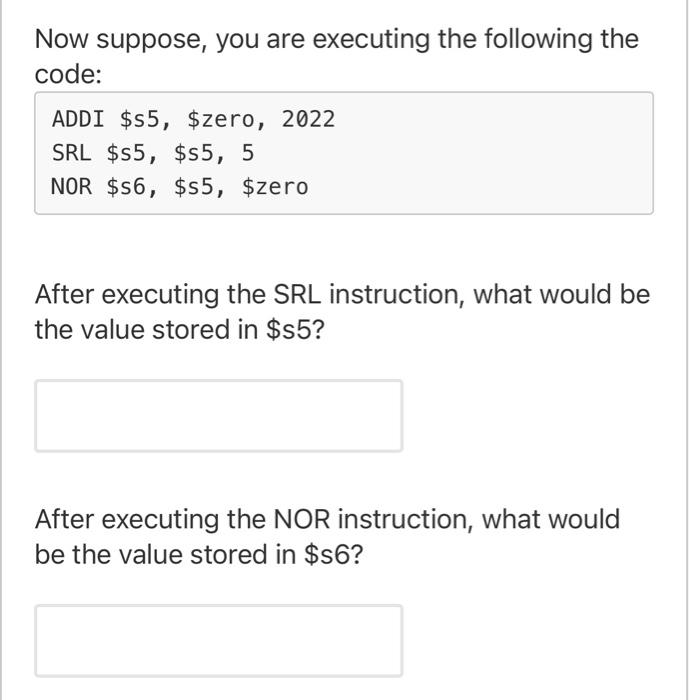
Task: Click the answer box for the SRL question
Action: [218, 415]
